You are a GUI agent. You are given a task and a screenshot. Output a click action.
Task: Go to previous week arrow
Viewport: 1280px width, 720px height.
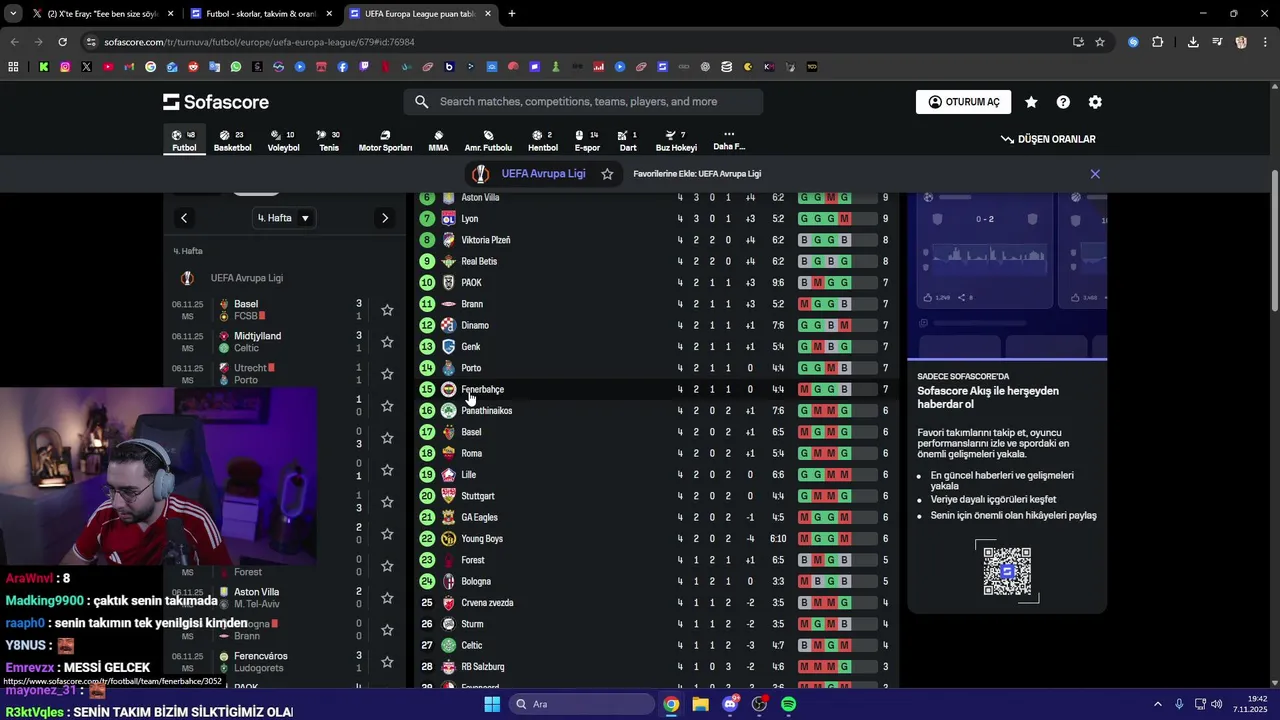184,218
